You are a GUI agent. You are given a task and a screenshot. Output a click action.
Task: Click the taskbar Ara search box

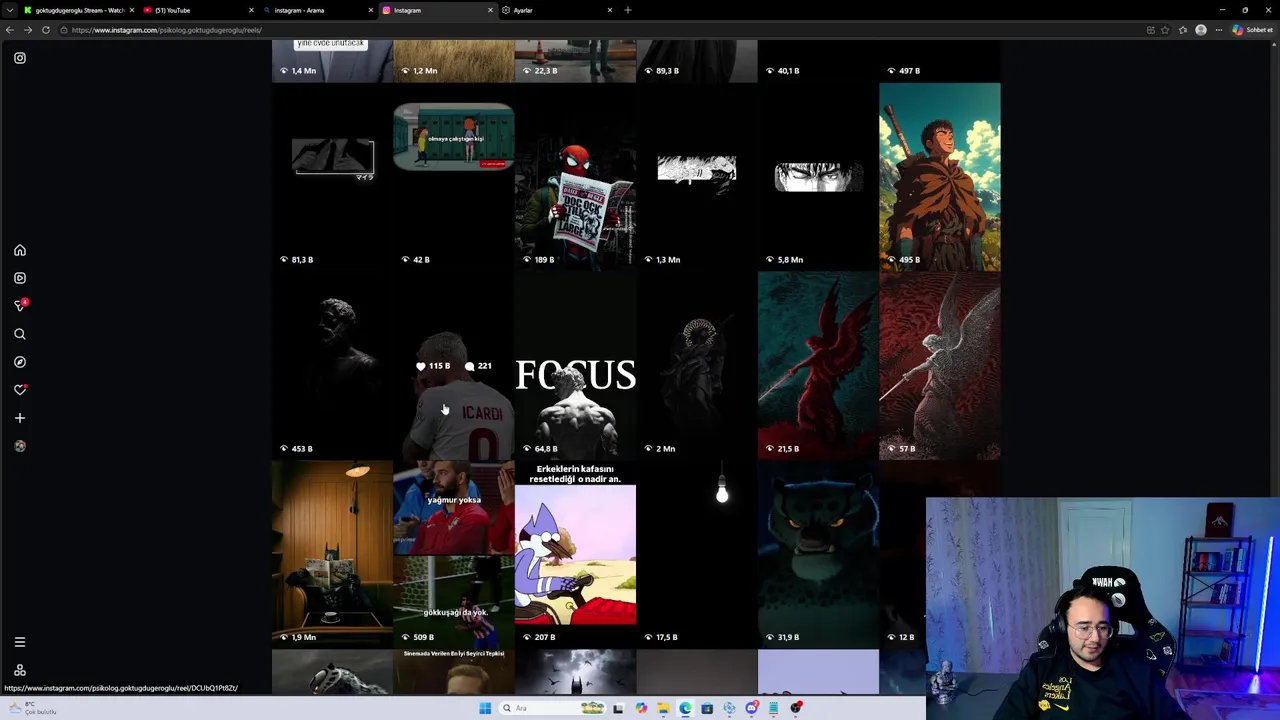click(x=552, y=708)
